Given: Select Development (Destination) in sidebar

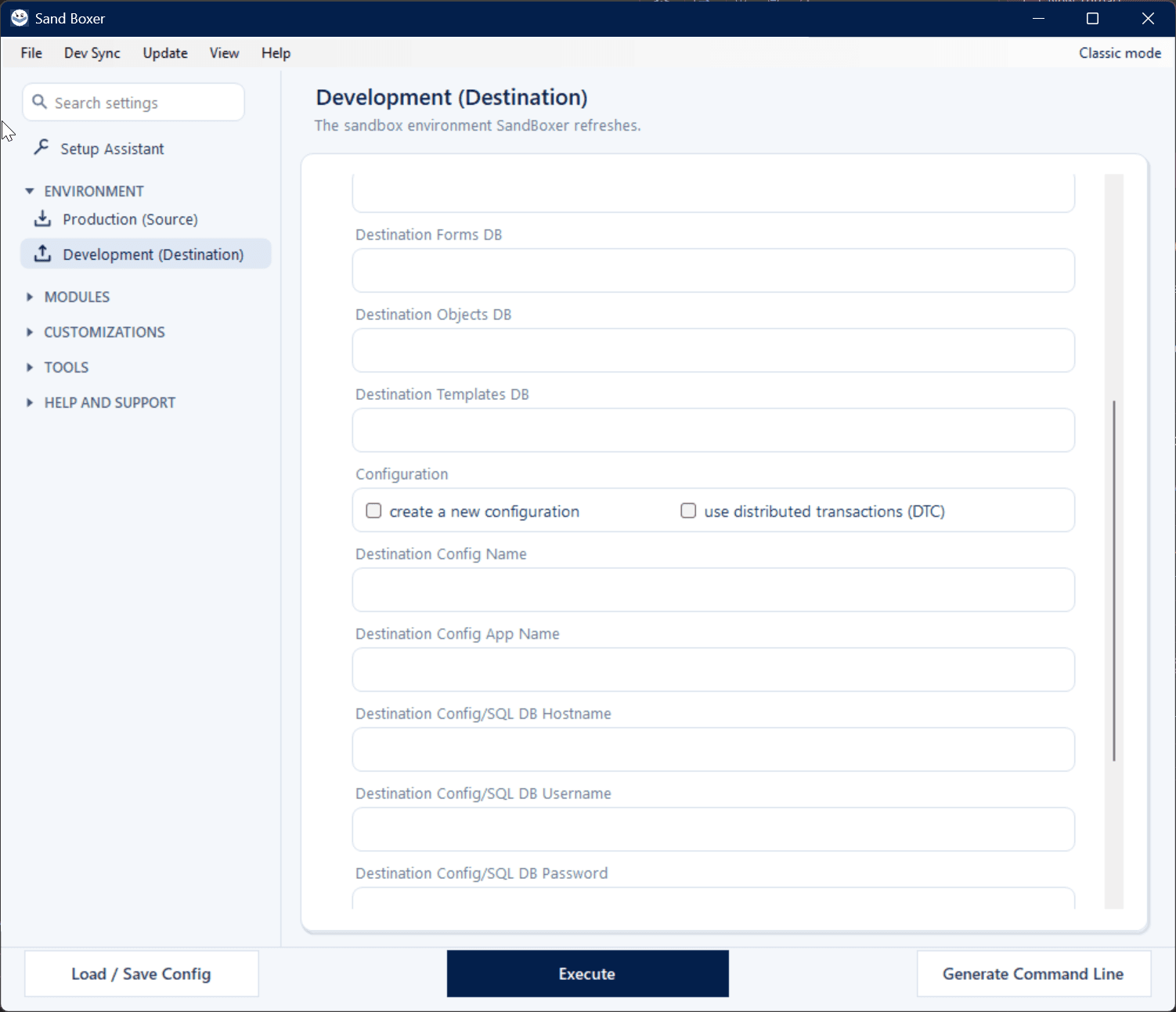Looking at the screenshot, I should tap(146, 254).
